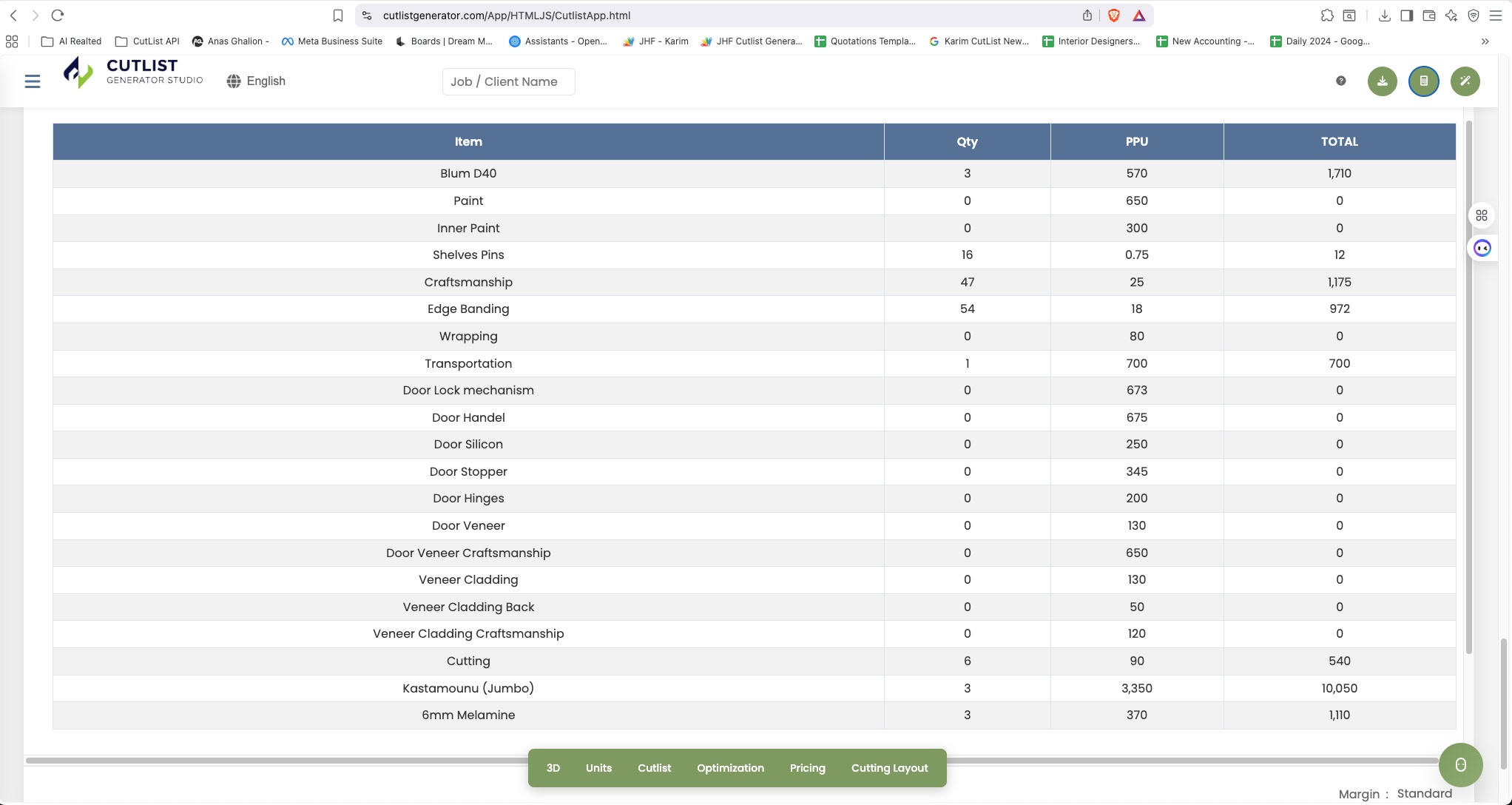Click the page reload icon
This screenshot has height=805, width=1512.
point(58,14)
